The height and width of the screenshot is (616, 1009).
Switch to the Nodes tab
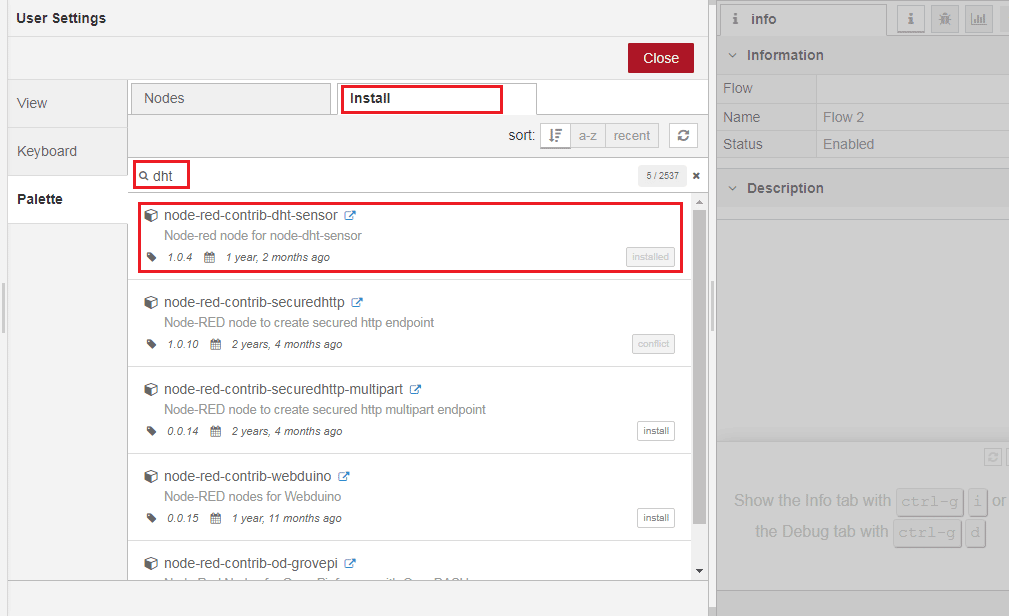pyautogui.click(x=230, y=98)
